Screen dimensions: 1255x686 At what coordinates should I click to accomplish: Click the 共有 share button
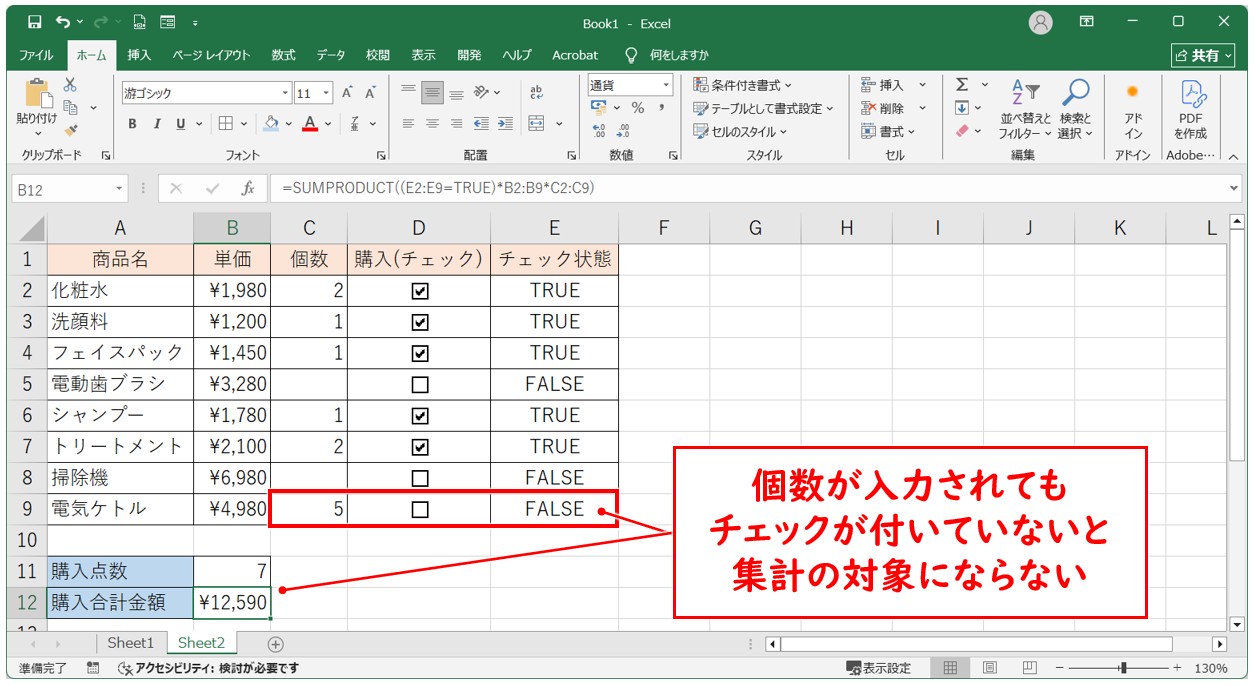(1203, 56)
